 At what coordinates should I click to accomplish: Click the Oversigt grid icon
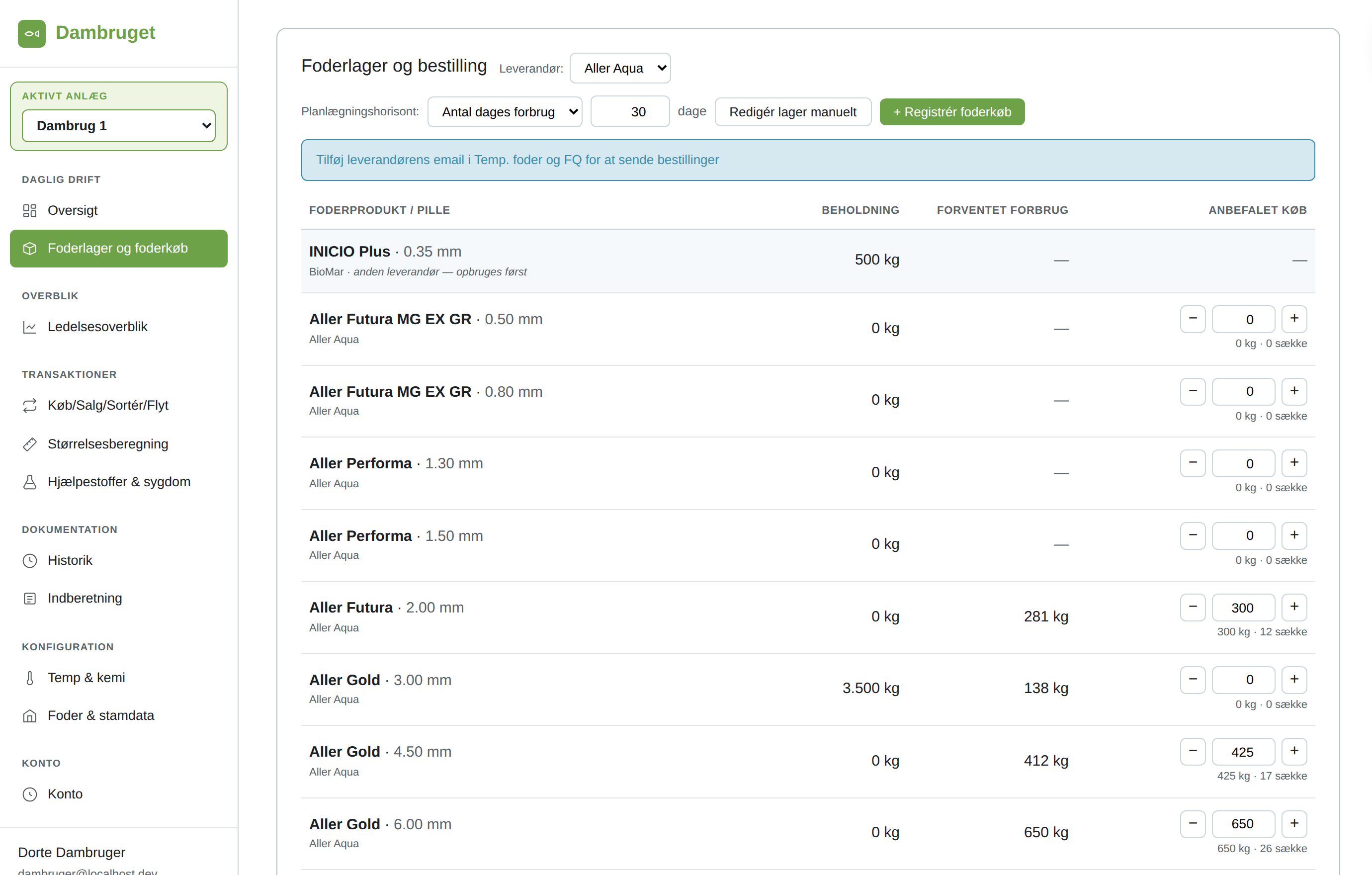30,211
